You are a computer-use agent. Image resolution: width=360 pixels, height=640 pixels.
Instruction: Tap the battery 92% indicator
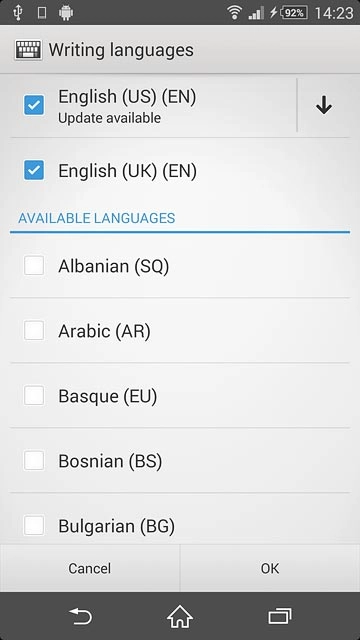tap(293, 13)
